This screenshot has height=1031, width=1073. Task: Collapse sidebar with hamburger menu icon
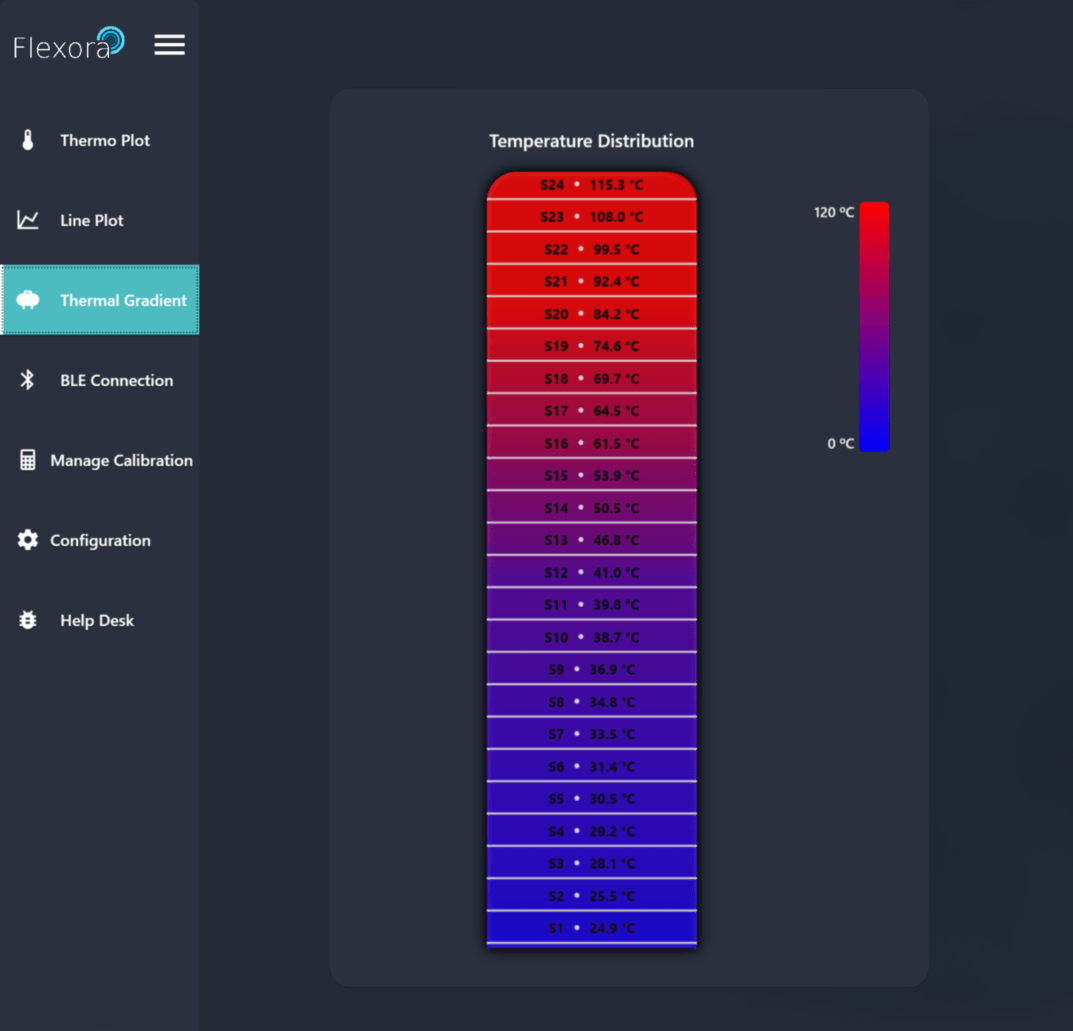pyautogui.click(x=169, y=45)
